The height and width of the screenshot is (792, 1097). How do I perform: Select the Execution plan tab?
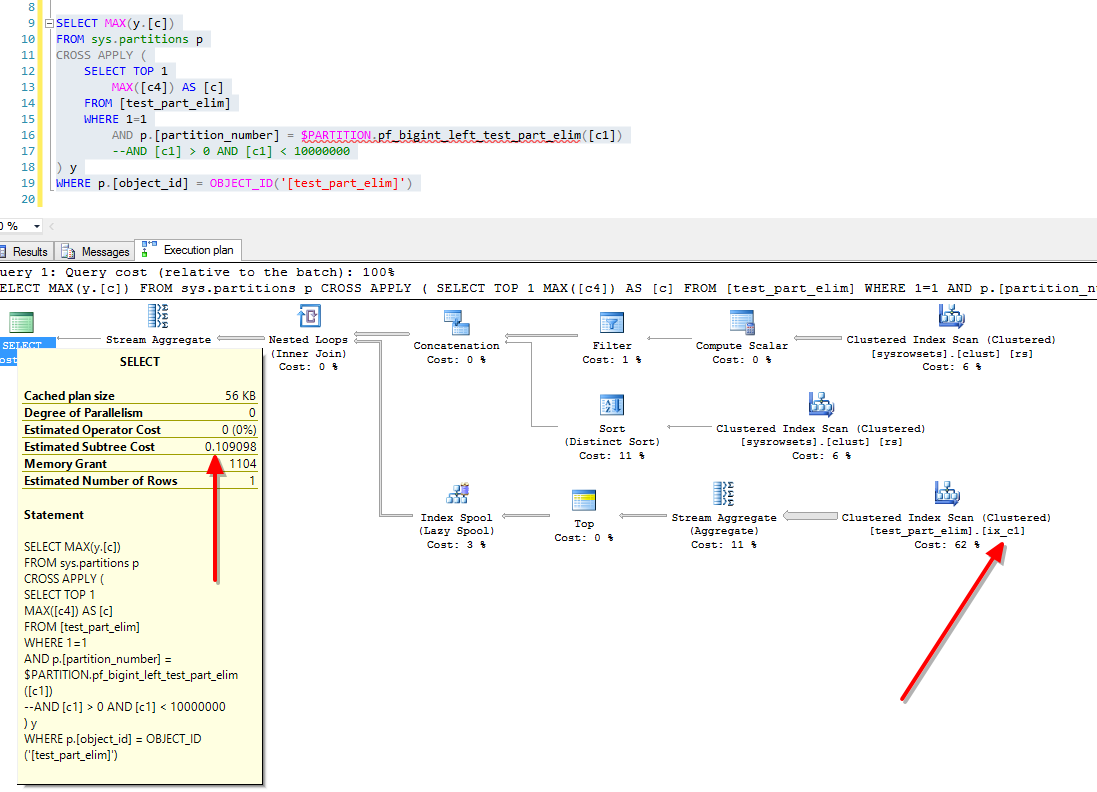tap(188, 250)
